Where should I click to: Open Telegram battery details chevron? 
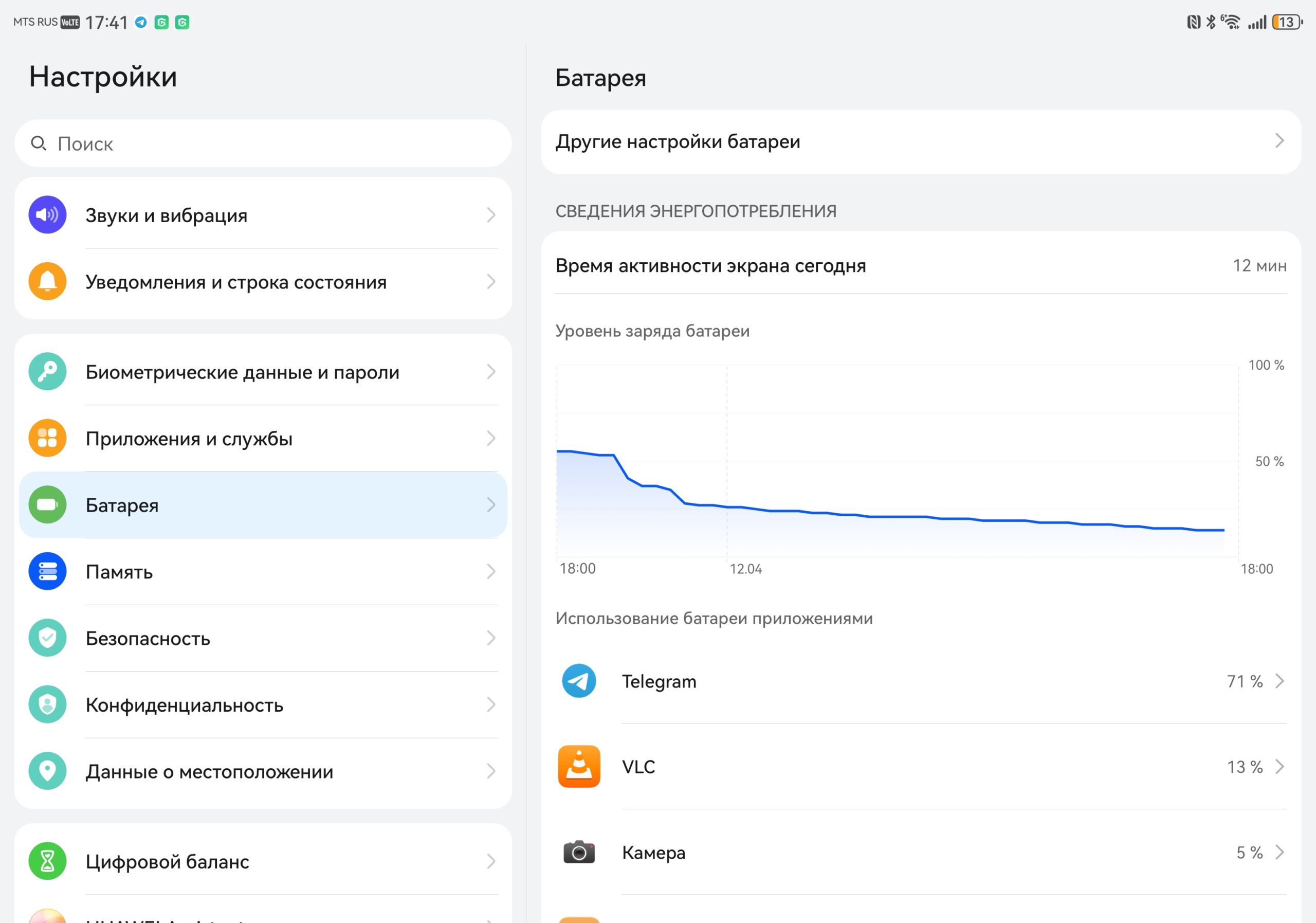tap(1280, 681)
